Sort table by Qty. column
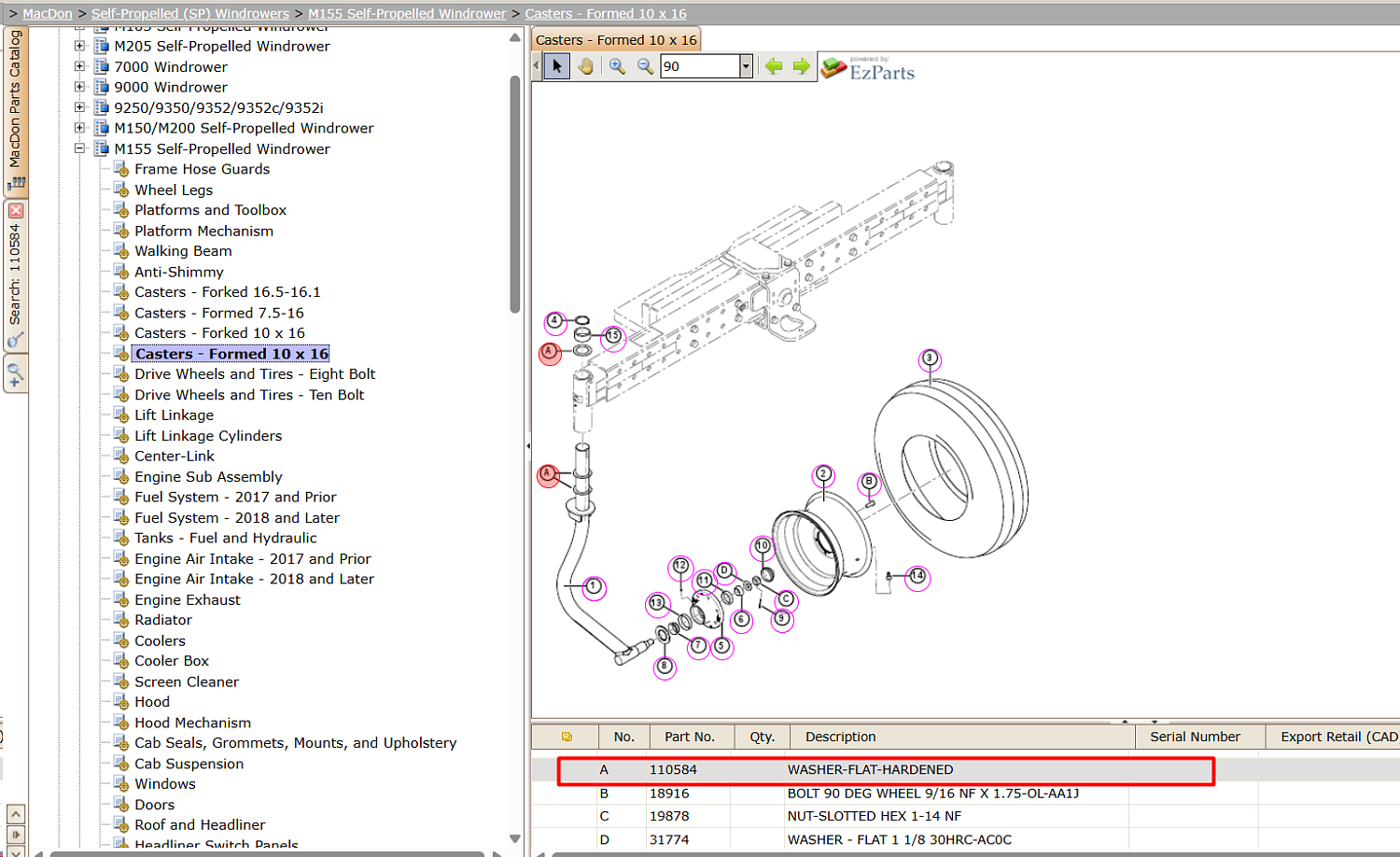The height and width of the screenshot is (857, 1400). point(763,737)
